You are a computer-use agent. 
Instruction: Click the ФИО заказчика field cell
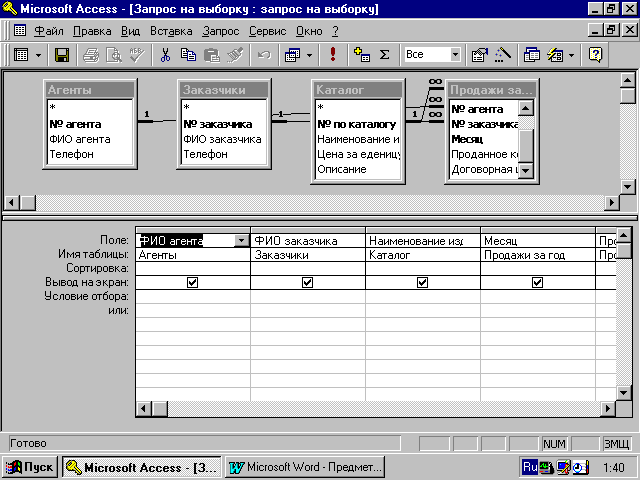pos(308,241)
